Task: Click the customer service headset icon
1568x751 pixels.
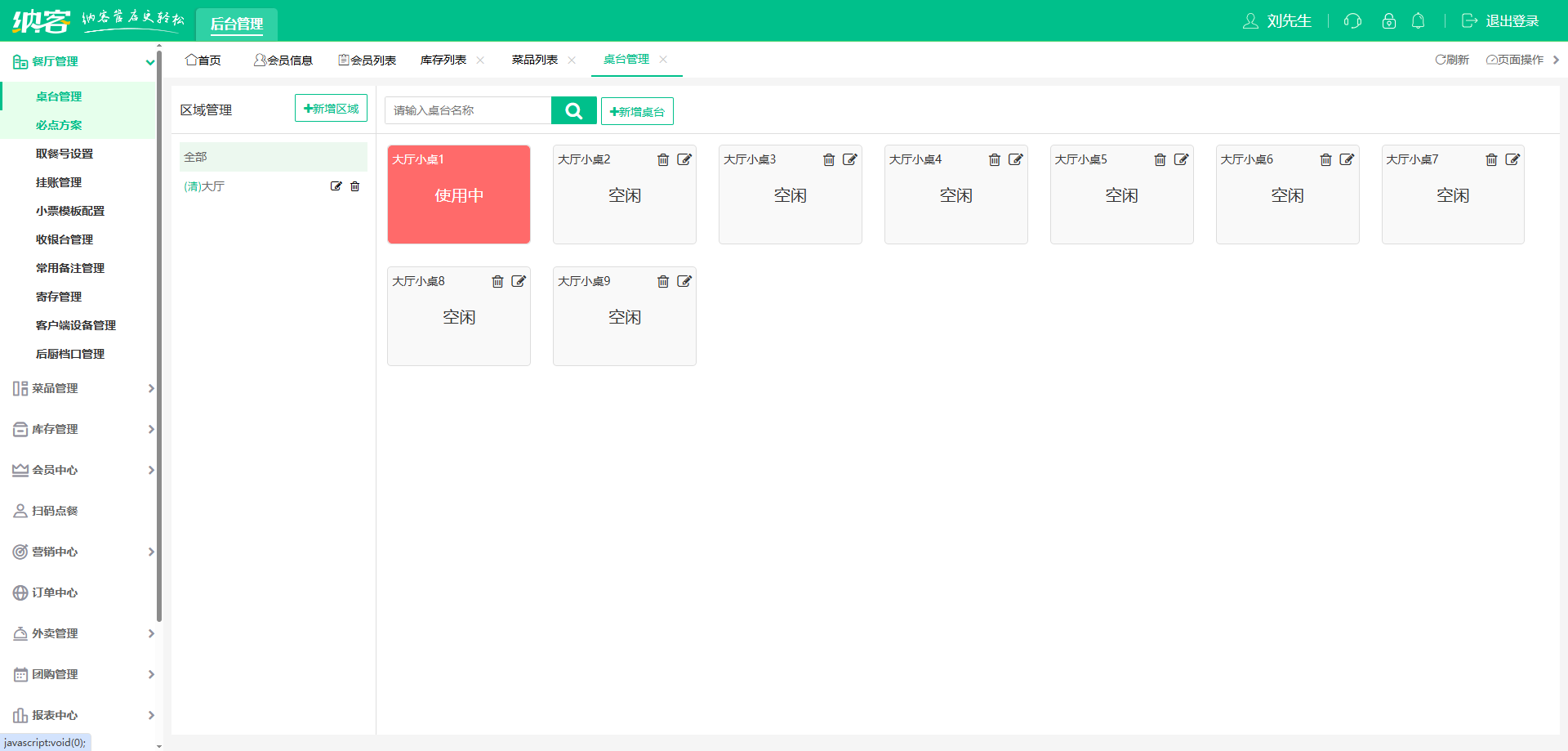Action: pos(1352,21)
